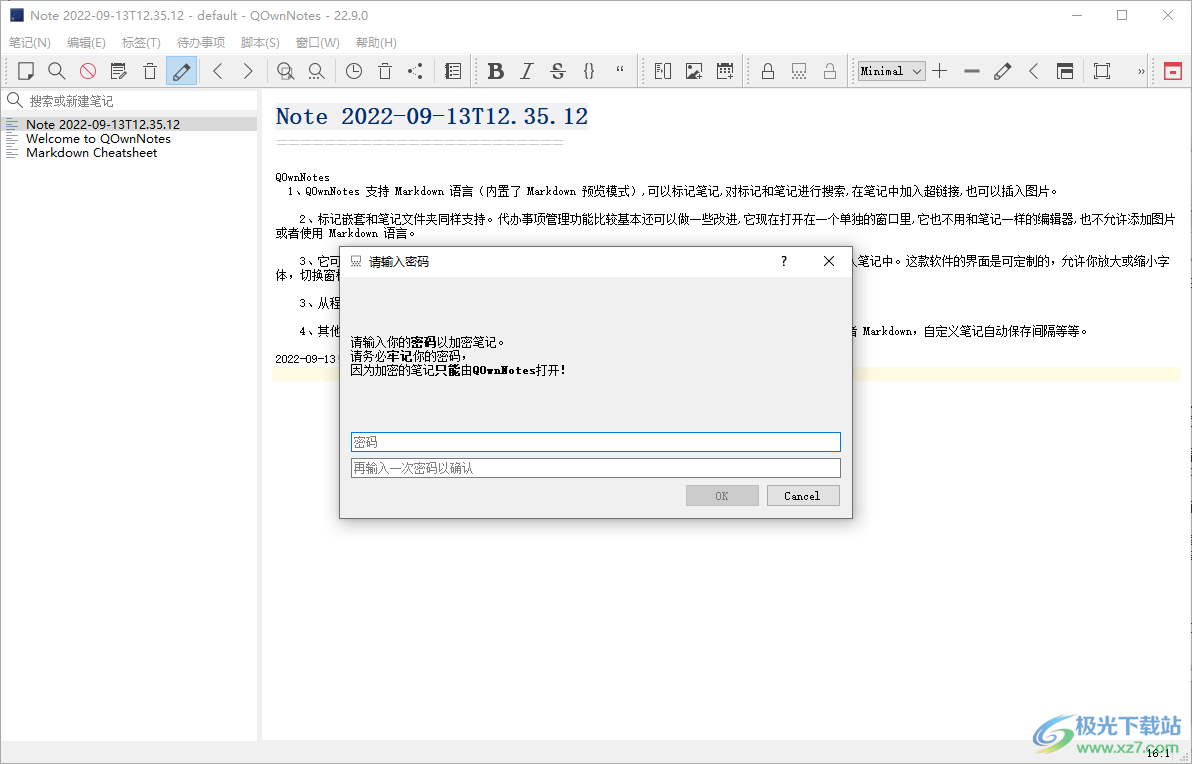Click the window panel layout icon
This screenshot has width=1192, height=764.
(x=1065, y=71)
